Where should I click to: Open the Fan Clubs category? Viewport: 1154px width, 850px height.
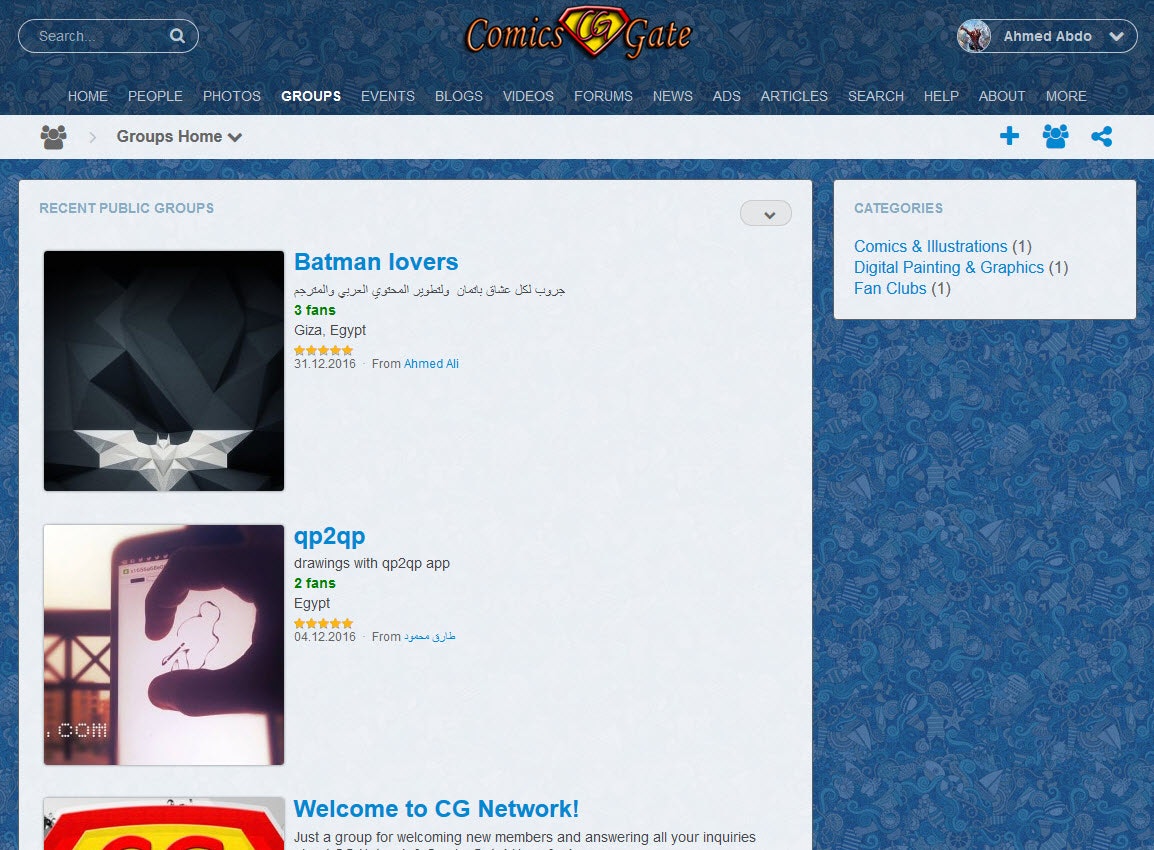pyautogui.click(x=890, y=288)
